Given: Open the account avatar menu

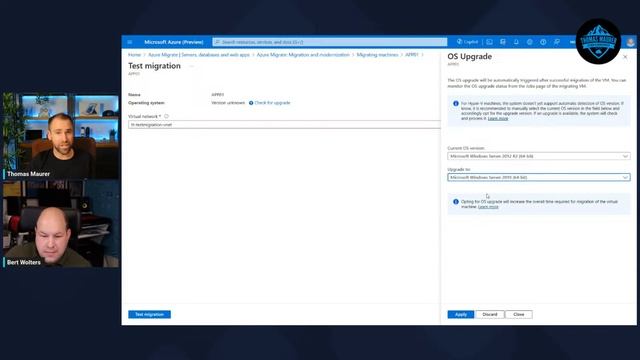Looking at the screenshot, I should click(x=630, y=42).
